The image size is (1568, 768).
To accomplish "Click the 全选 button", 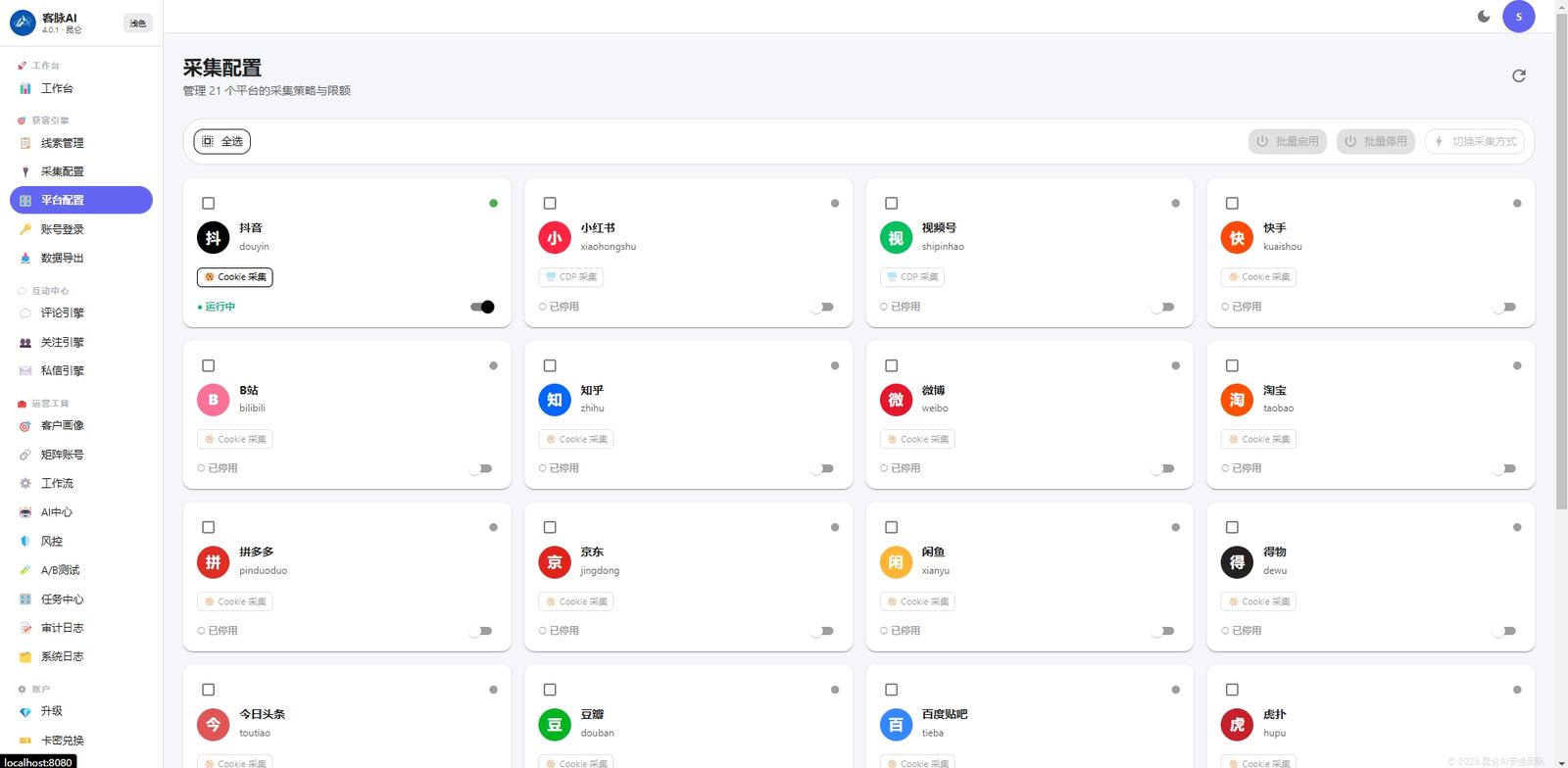I will pyautogui.click(x=222, y=142).
